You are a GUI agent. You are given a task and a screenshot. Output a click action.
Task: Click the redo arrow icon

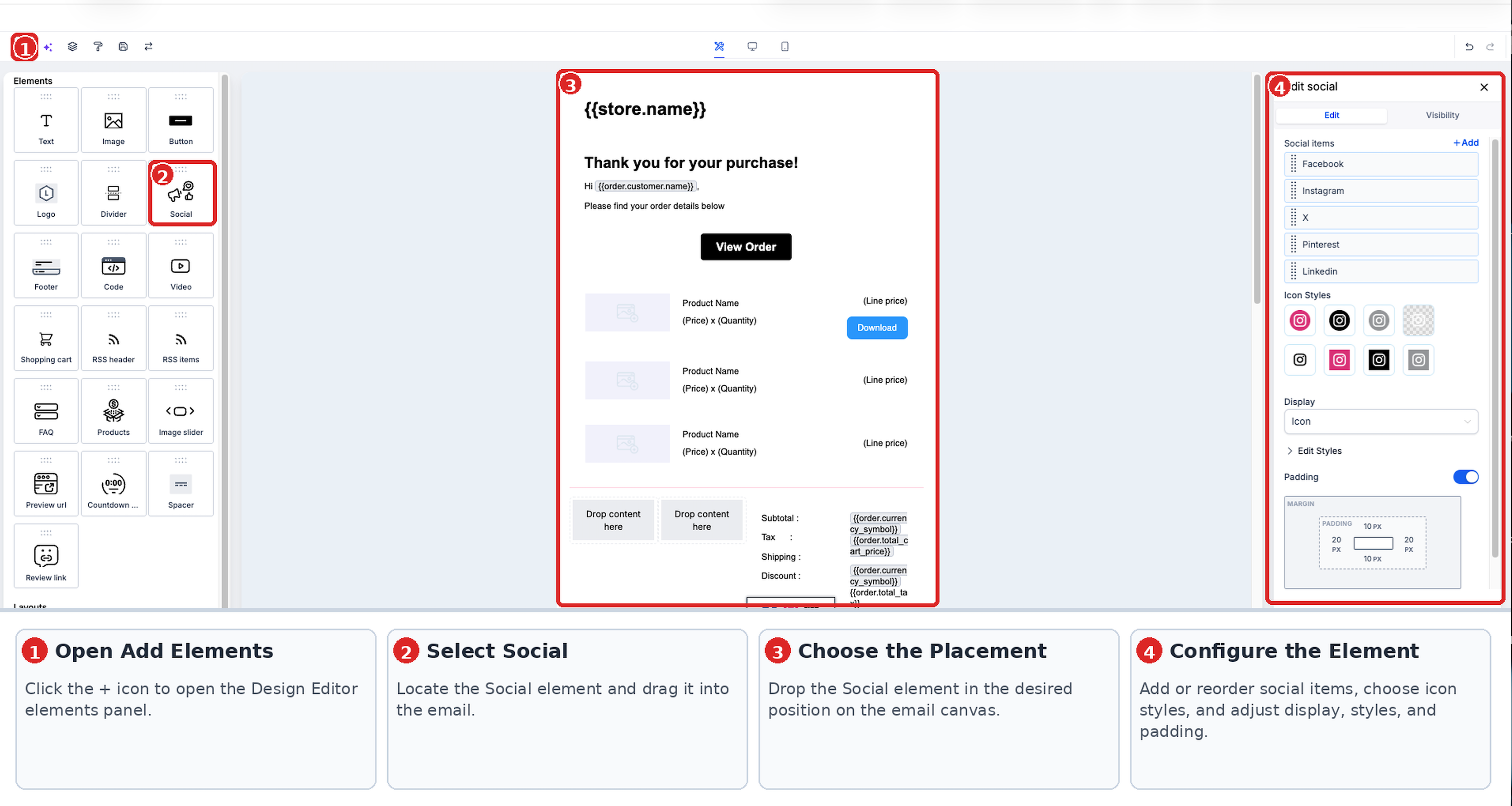point(1490,47)
